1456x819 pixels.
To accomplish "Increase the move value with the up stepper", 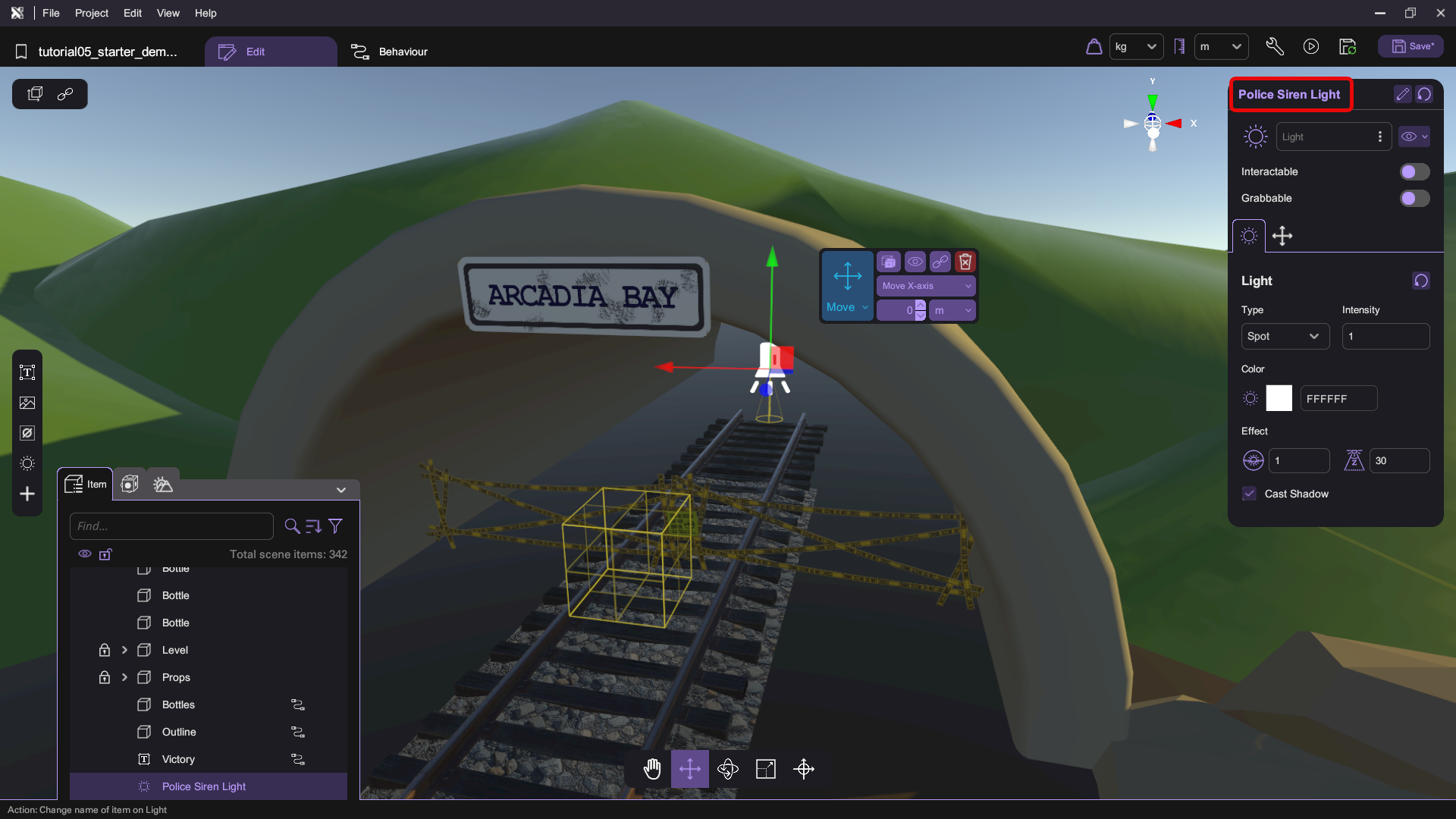I will pos(921,305).
